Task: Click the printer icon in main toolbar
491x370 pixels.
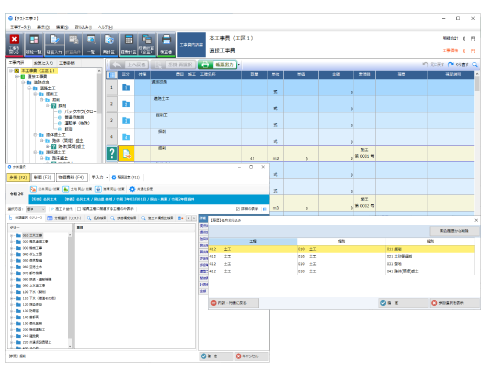Action: click(166, 40)
